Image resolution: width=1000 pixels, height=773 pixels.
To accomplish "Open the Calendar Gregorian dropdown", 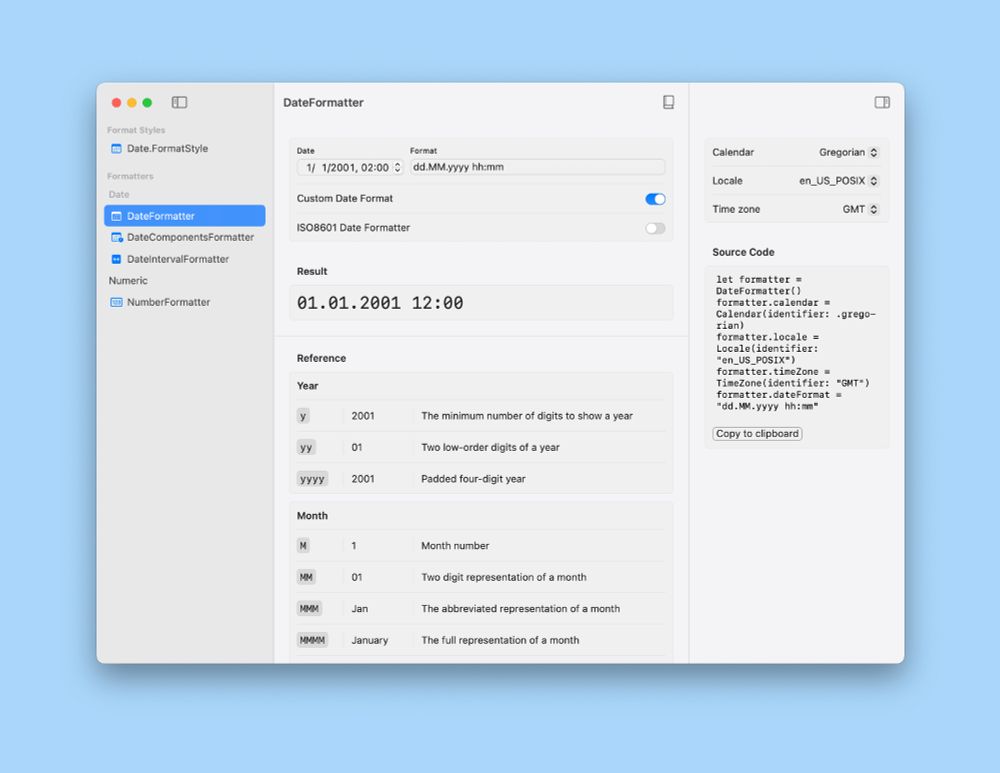I will tap(848, 152).
